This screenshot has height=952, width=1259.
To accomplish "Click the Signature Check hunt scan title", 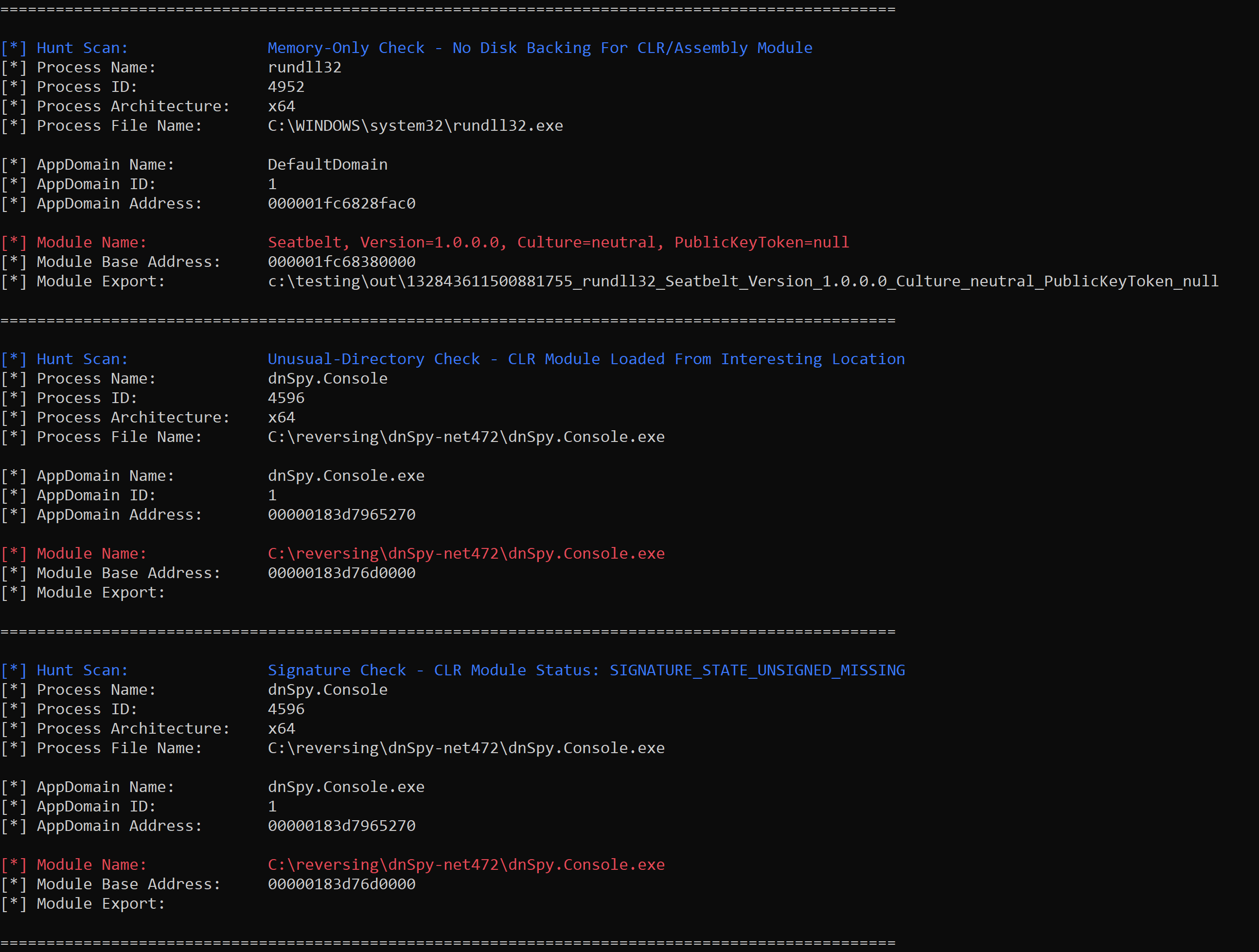I will point(586,671).
